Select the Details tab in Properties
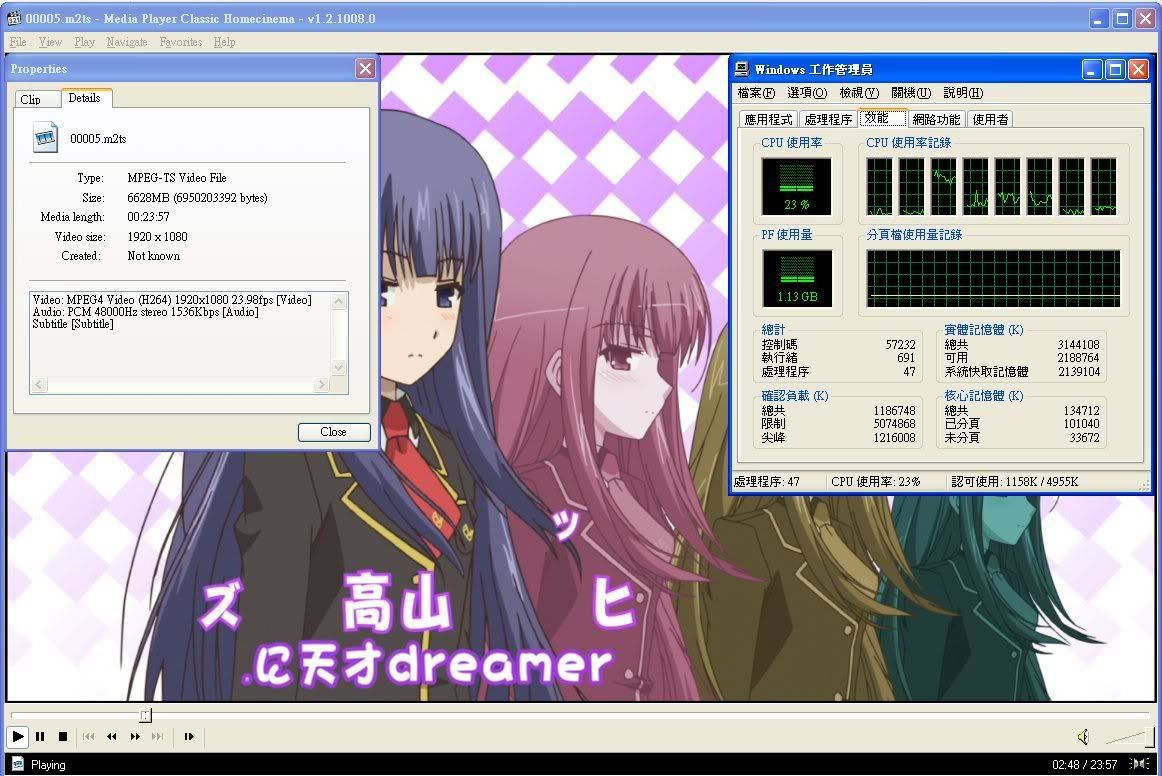The image size is (1162, 776). (x=84, y=98)
